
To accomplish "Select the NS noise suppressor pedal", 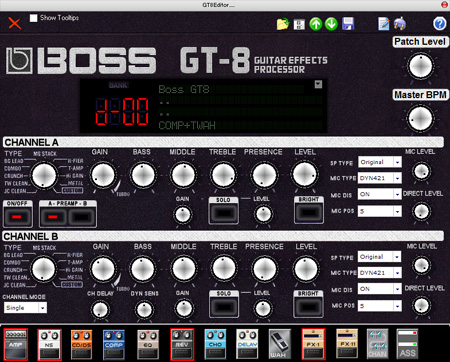I will click(49, 344).
